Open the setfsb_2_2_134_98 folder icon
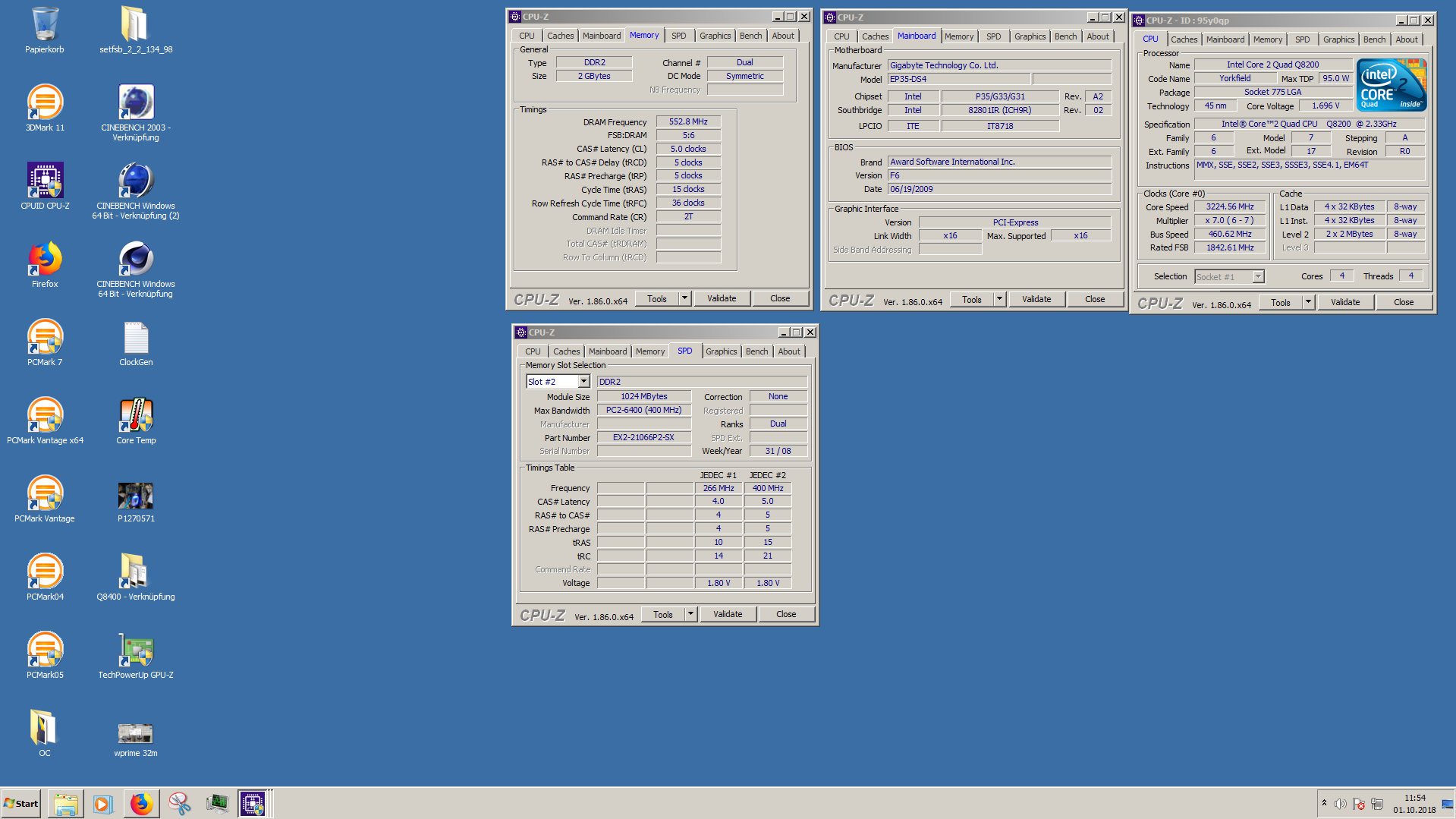1456x819 pixels. tap(136, 31)
